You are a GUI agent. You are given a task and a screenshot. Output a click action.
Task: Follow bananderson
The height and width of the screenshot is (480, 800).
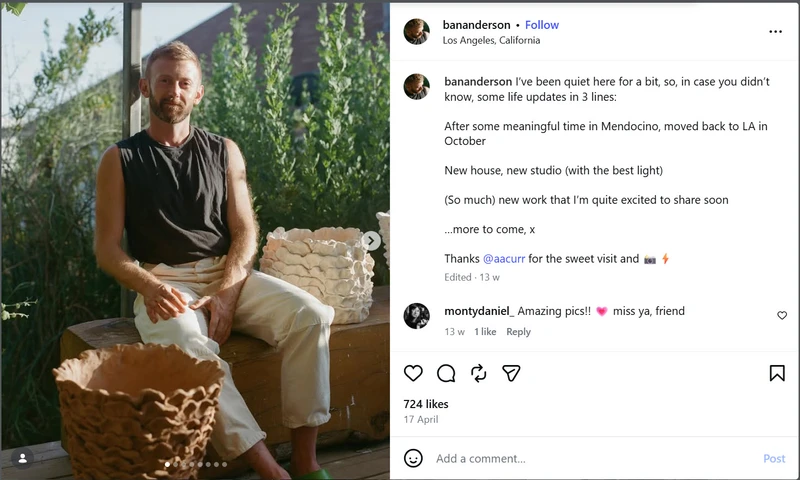pyautogui.click(x=542, y=25)
